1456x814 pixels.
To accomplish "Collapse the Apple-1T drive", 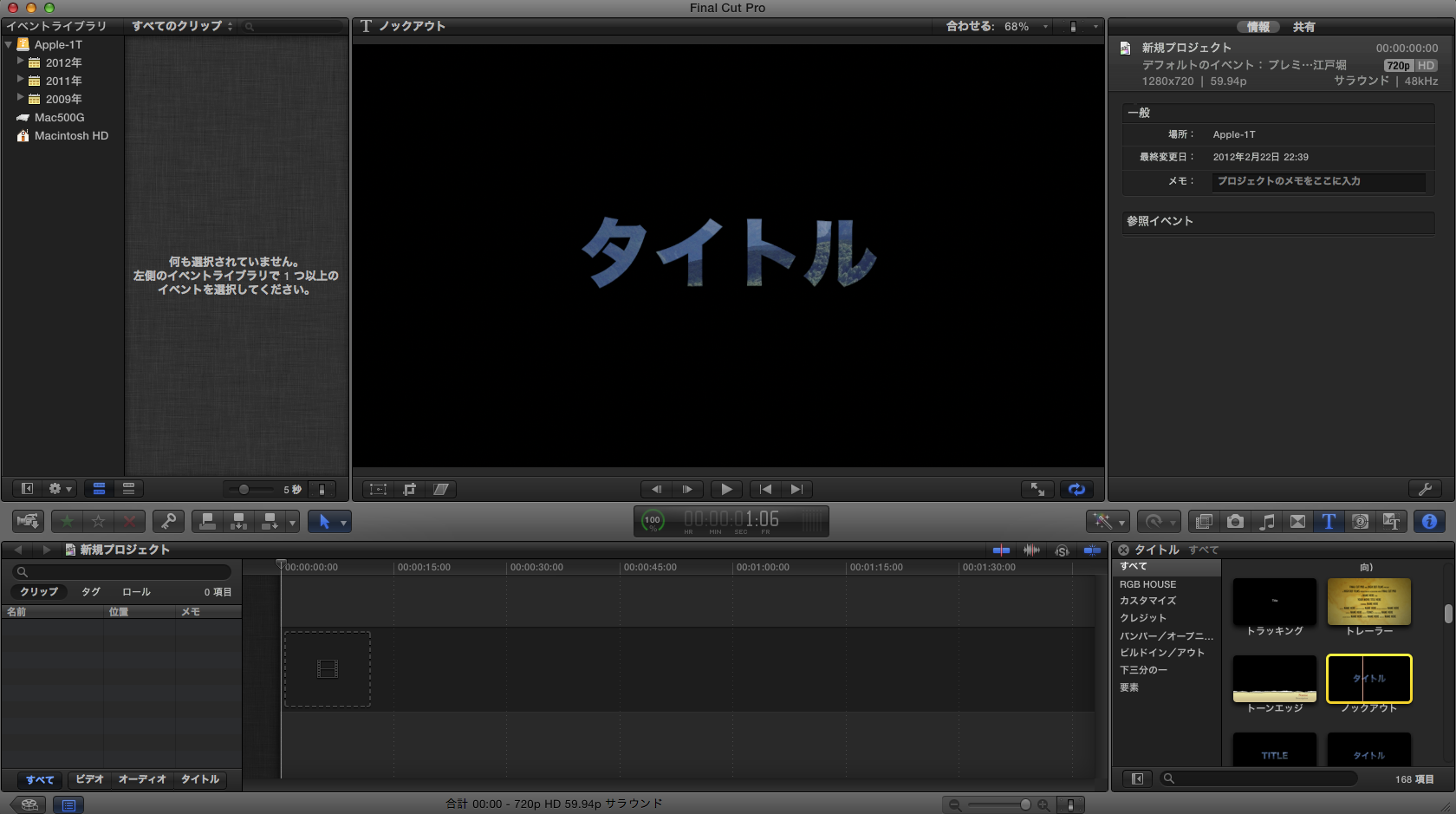I will point(9,44).
